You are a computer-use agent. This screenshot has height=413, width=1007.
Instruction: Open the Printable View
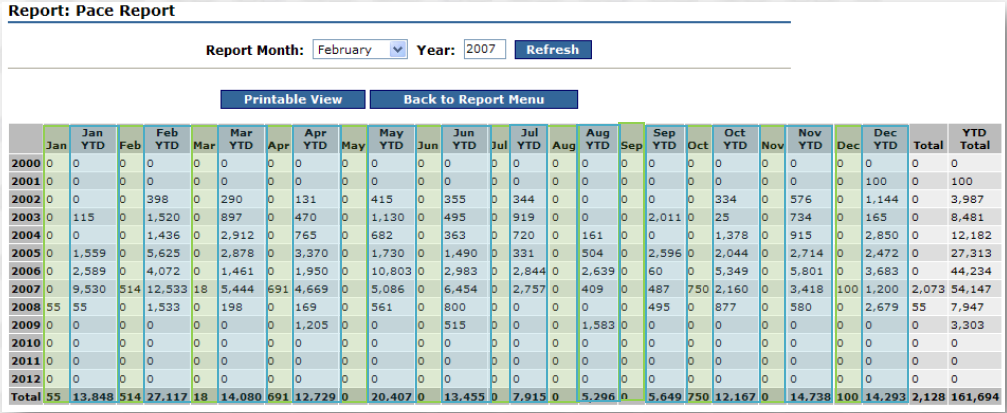tap(293, 100)
